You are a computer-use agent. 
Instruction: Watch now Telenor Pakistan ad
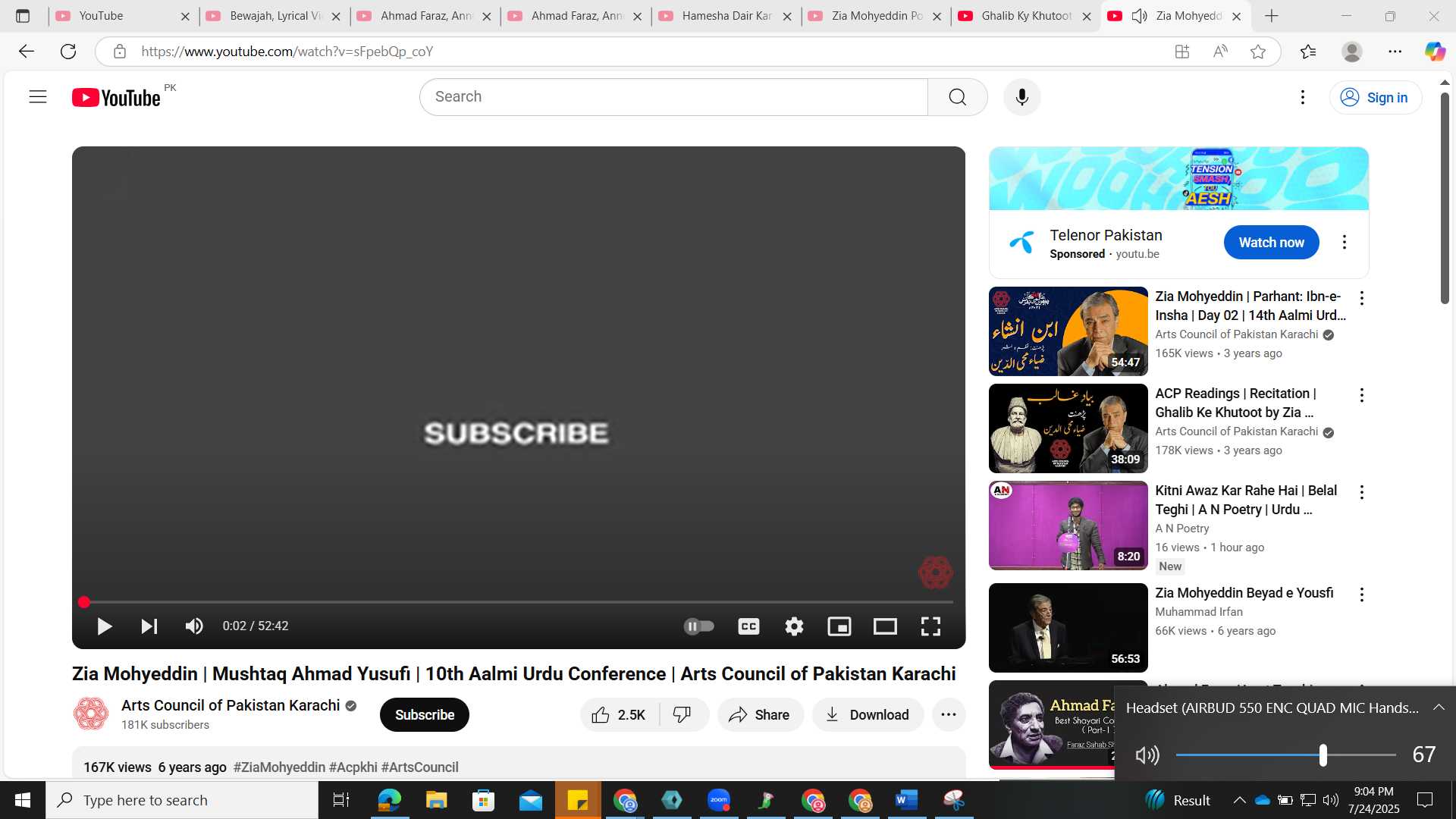click(x=1272, y=243)
